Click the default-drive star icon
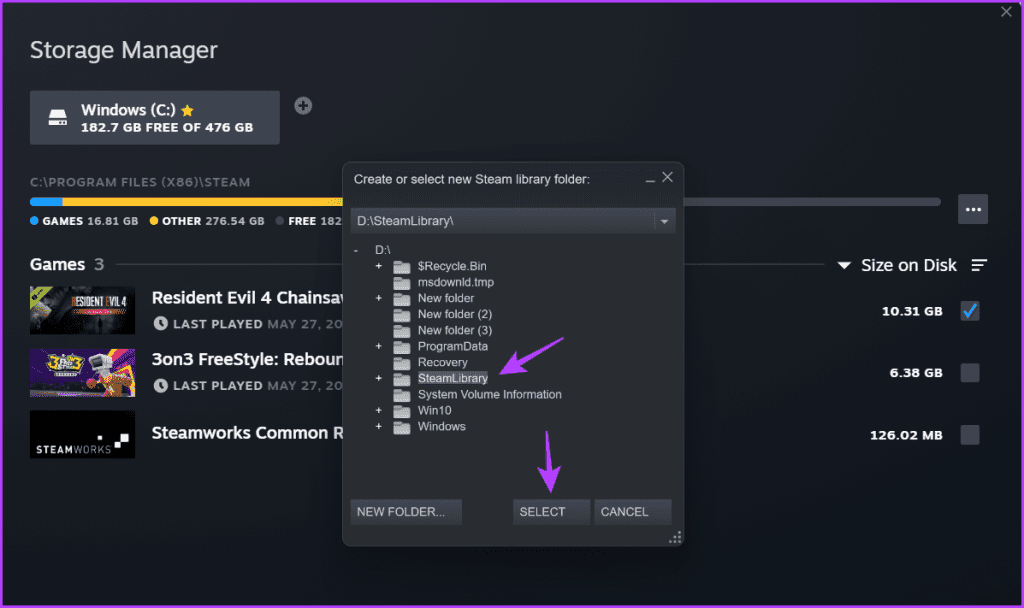This screenshot has height=608, width=1024. pyautogui.click(x=187, y=110)
